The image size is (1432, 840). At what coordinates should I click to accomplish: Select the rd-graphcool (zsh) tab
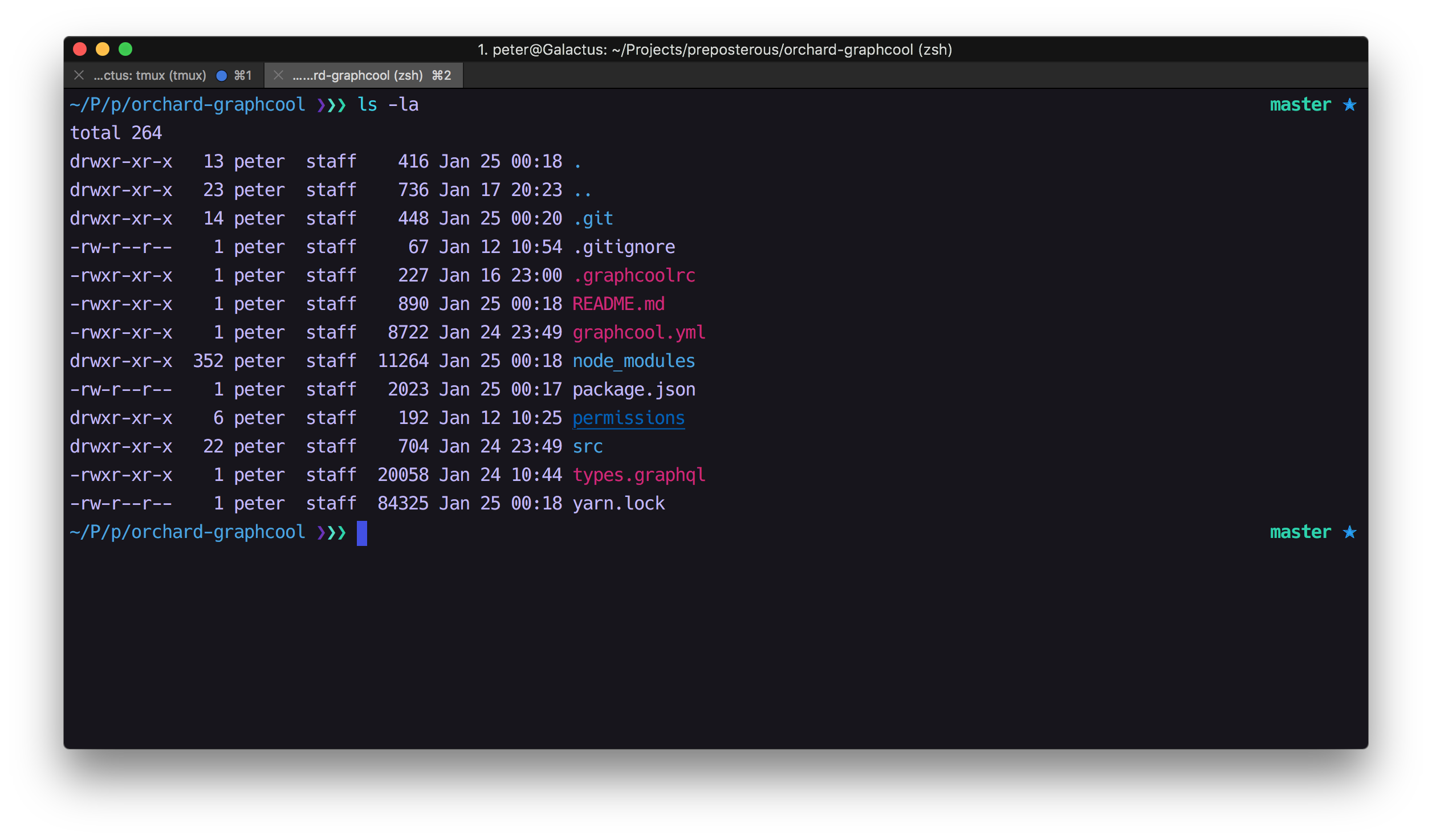pyautogui.click(x=357, y=75)
